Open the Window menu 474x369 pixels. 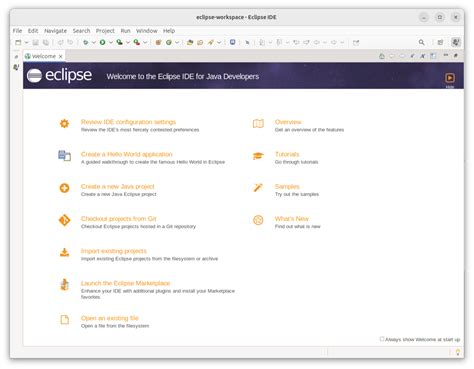point(147,31)
